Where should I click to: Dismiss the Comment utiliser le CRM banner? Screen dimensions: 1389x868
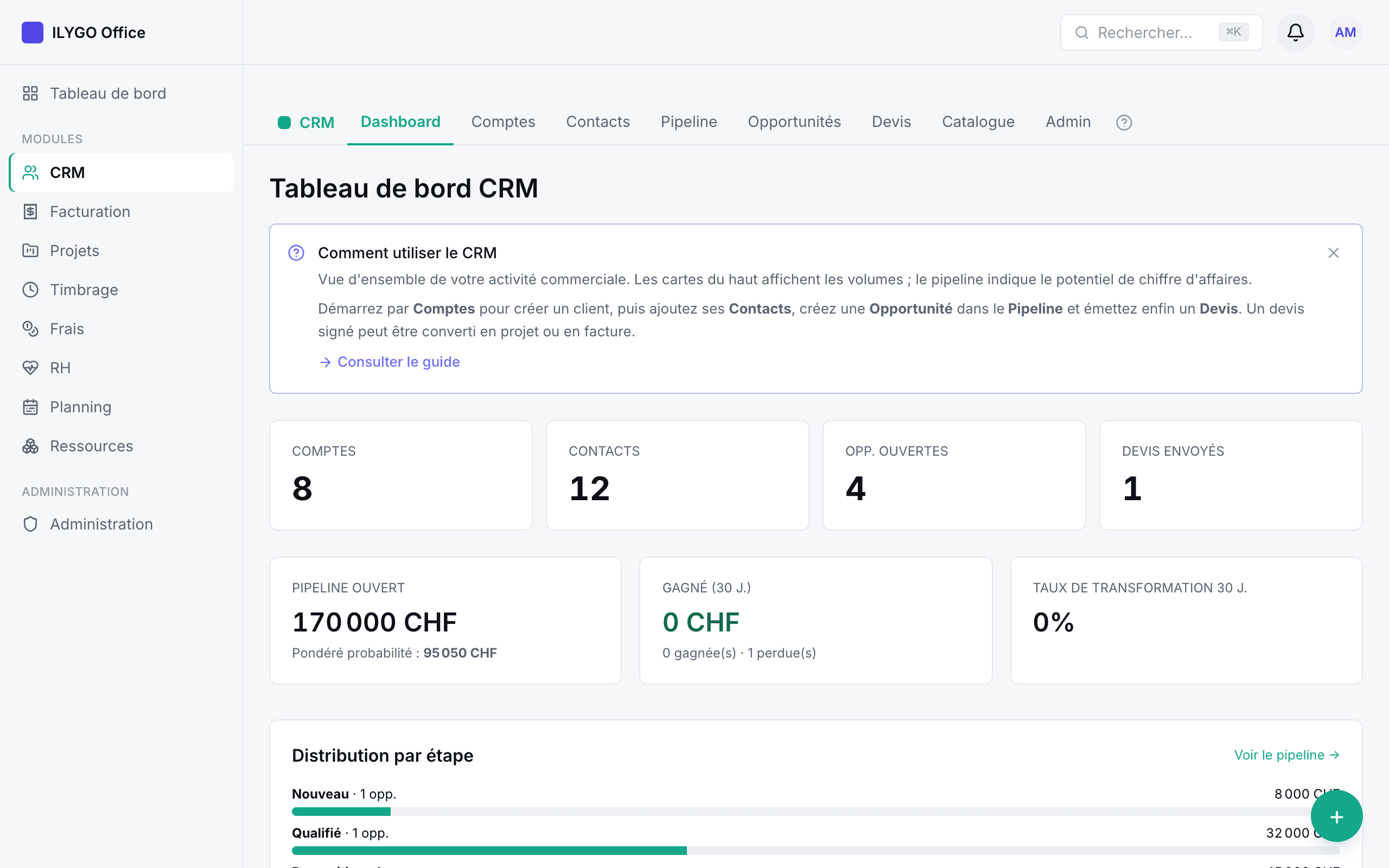click(x=1333, y=253)
